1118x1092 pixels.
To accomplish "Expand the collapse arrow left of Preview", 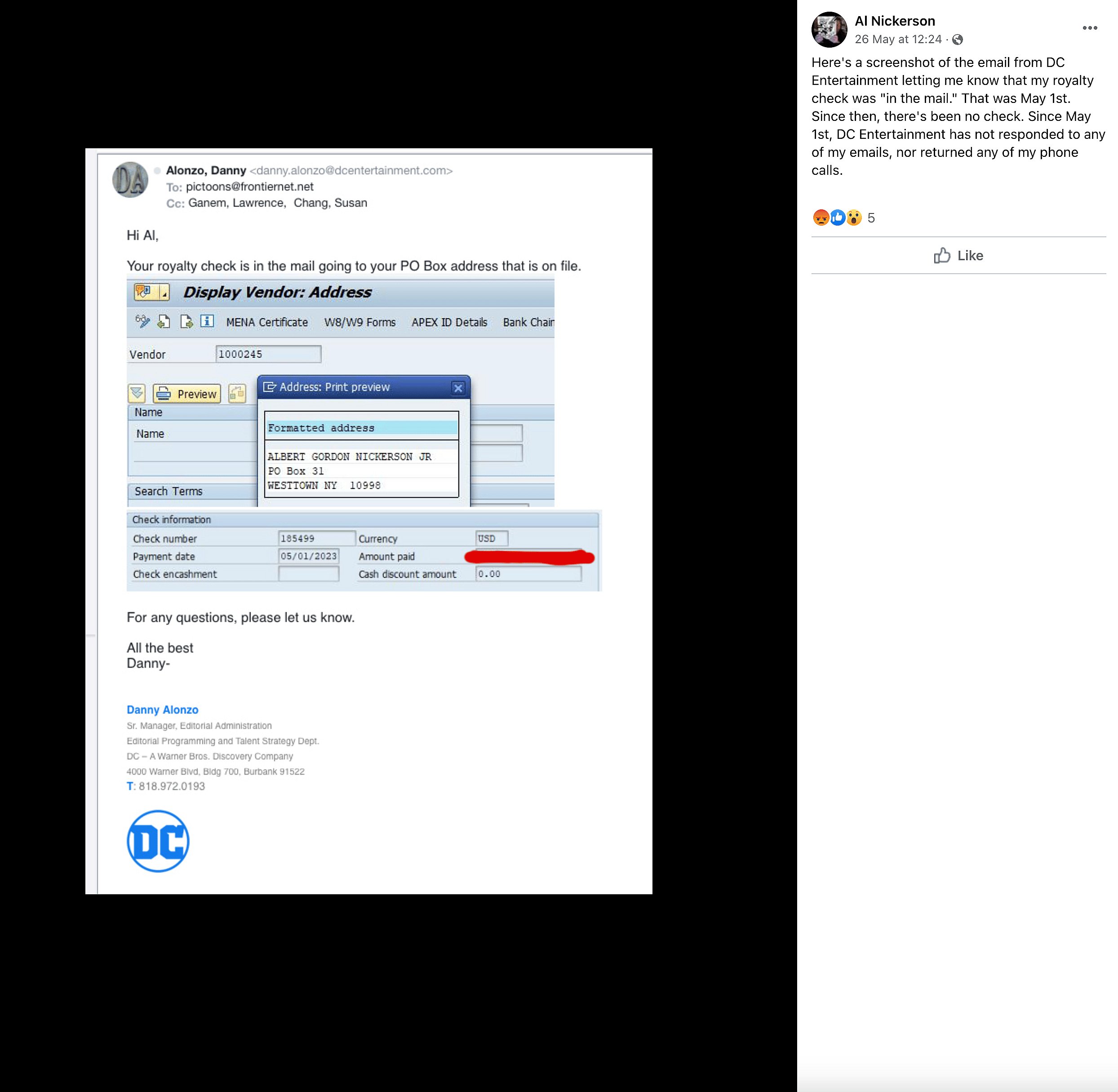I will click(x=137, y=394).
